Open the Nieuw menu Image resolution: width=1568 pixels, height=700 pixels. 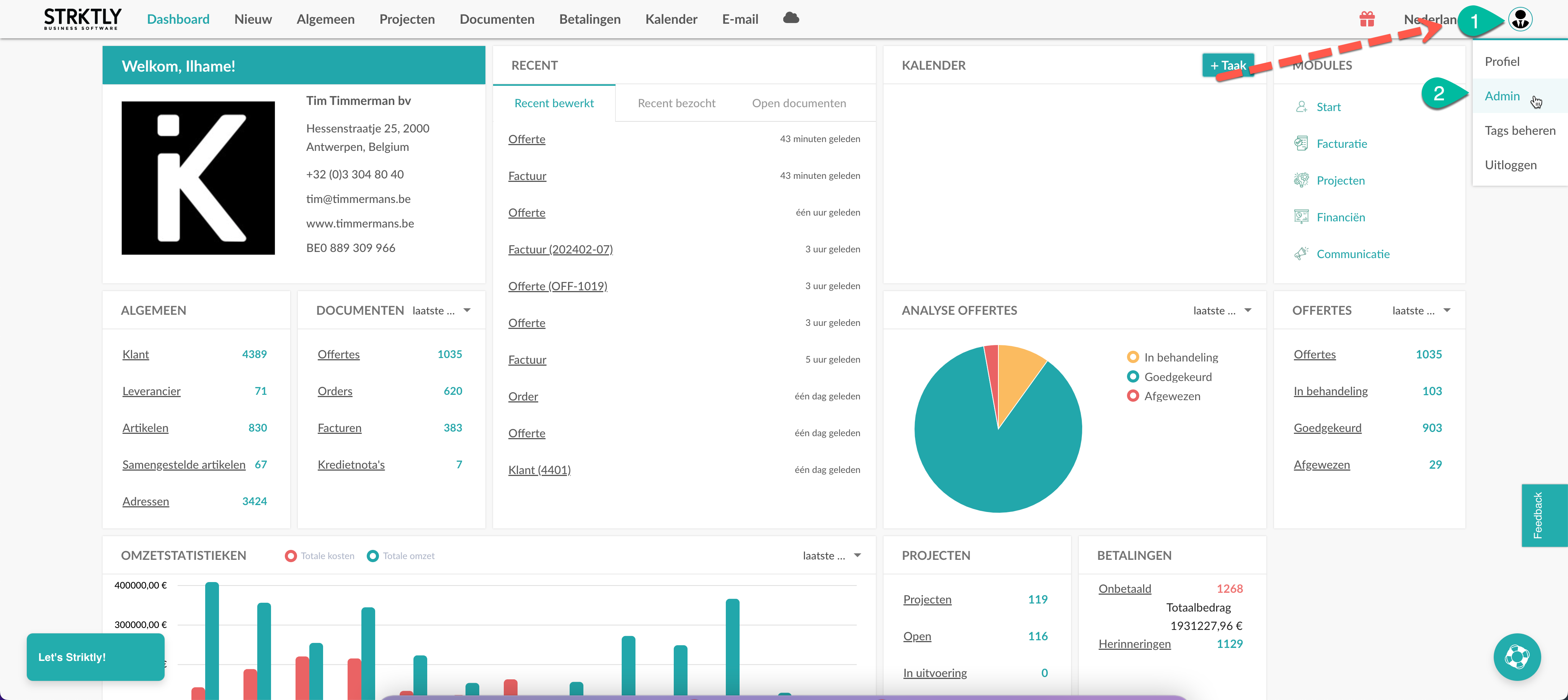pyautogui.click(x=253, y=19)
